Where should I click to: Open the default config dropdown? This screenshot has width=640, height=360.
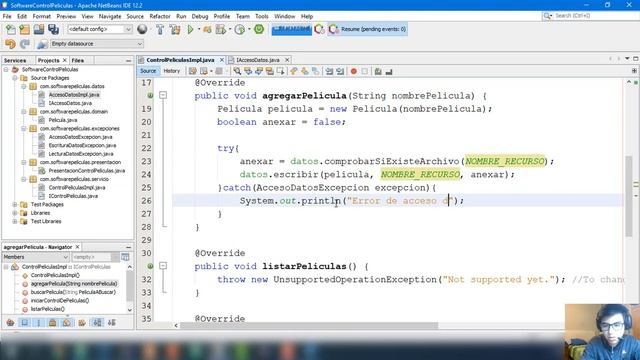pos(100,29)
